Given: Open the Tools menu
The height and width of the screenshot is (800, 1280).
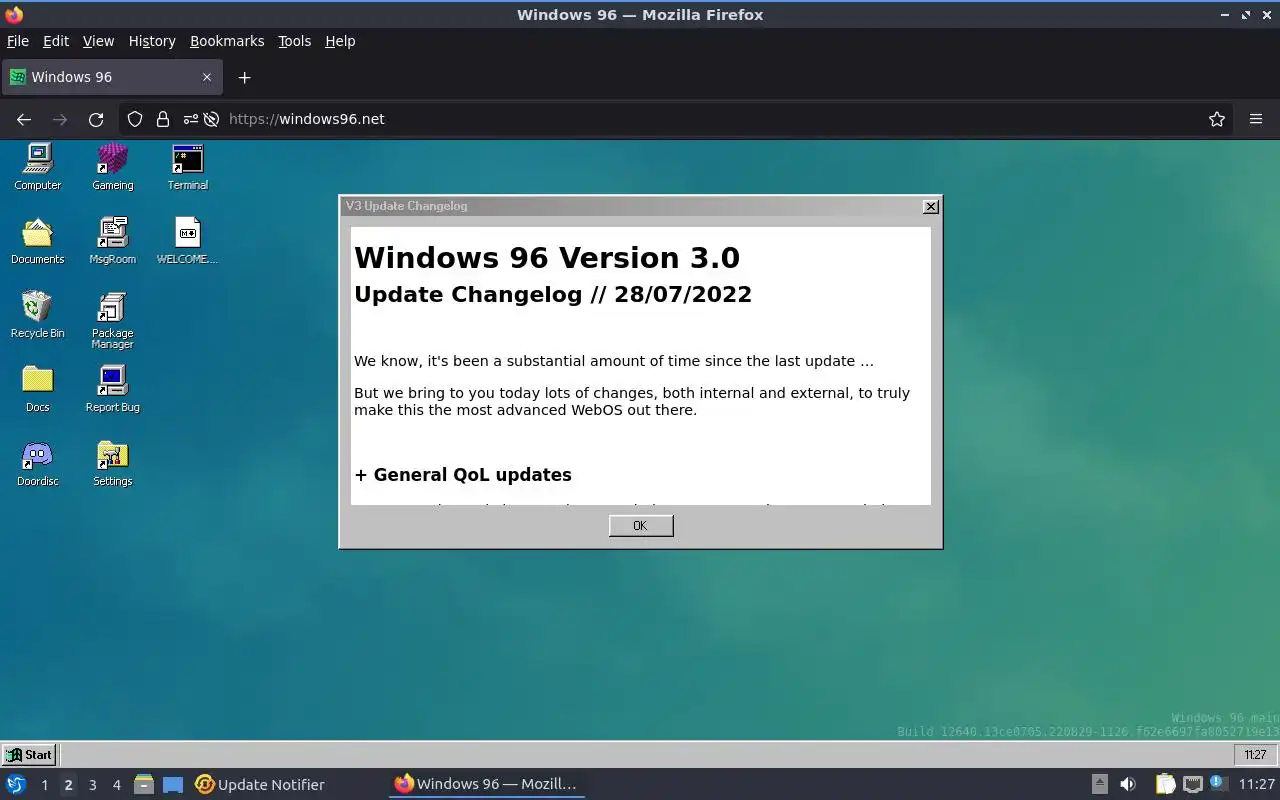Looking at the screenshot, I should [294, 41].
